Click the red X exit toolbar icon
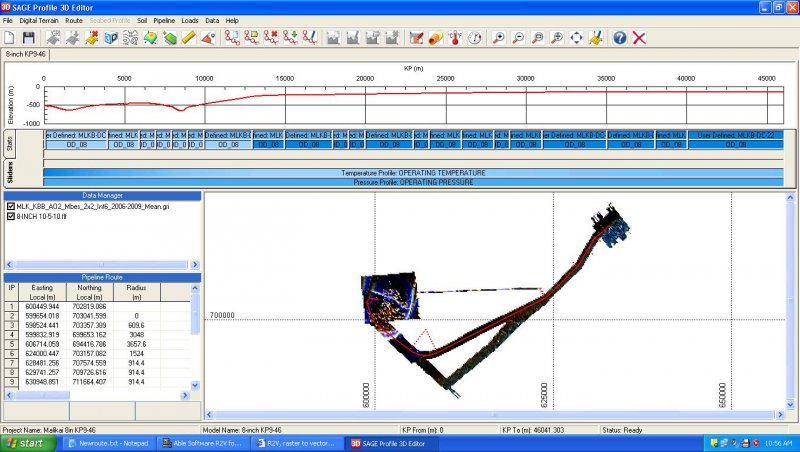Viewport: 800px width, 452px height. (x=639, y=38)
